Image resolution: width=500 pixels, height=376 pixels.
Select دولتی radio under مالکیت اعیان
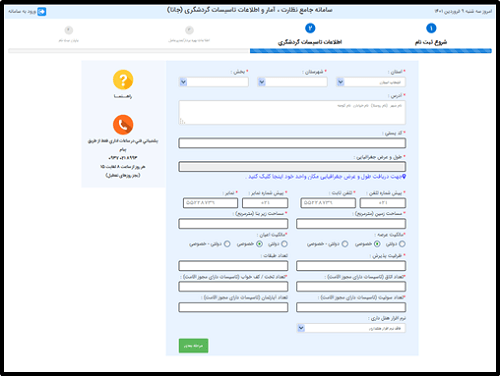[x=284, y=244]
